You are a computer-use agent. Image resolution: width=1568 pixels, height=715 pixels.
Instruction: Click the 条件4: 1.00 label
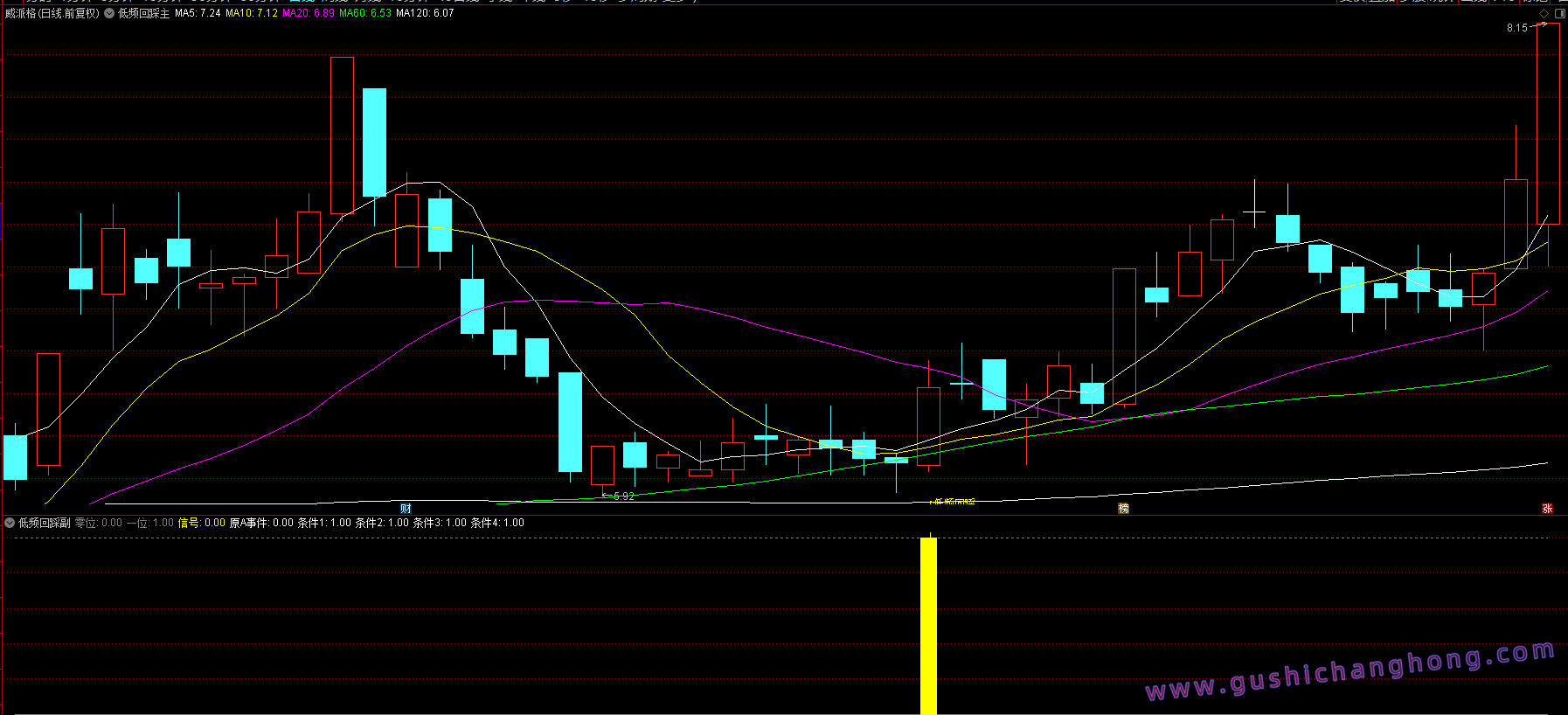click(x=497, y=523)
